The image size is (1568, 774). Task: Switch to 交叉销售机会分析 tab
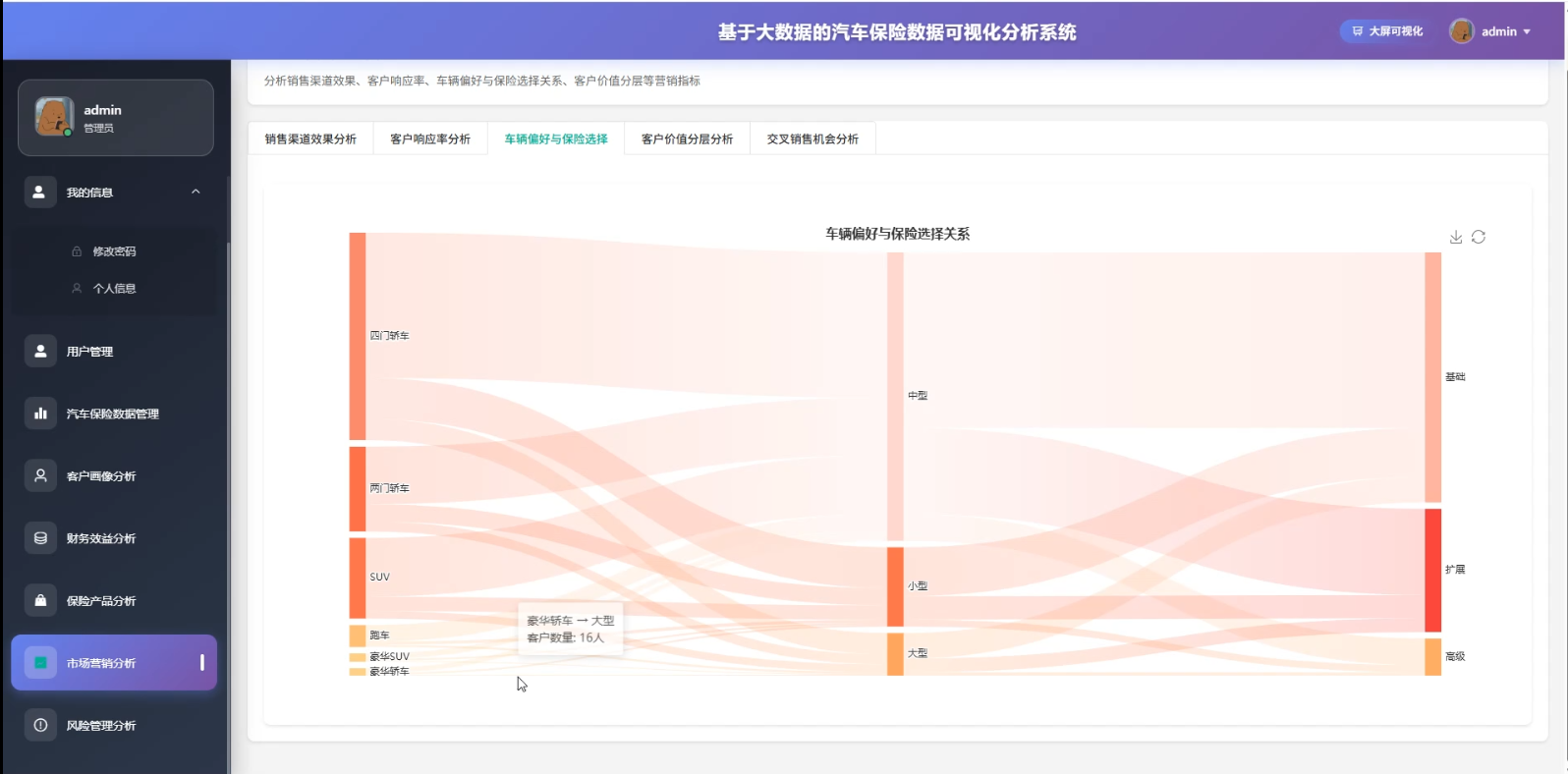click(x=812, y=138)
